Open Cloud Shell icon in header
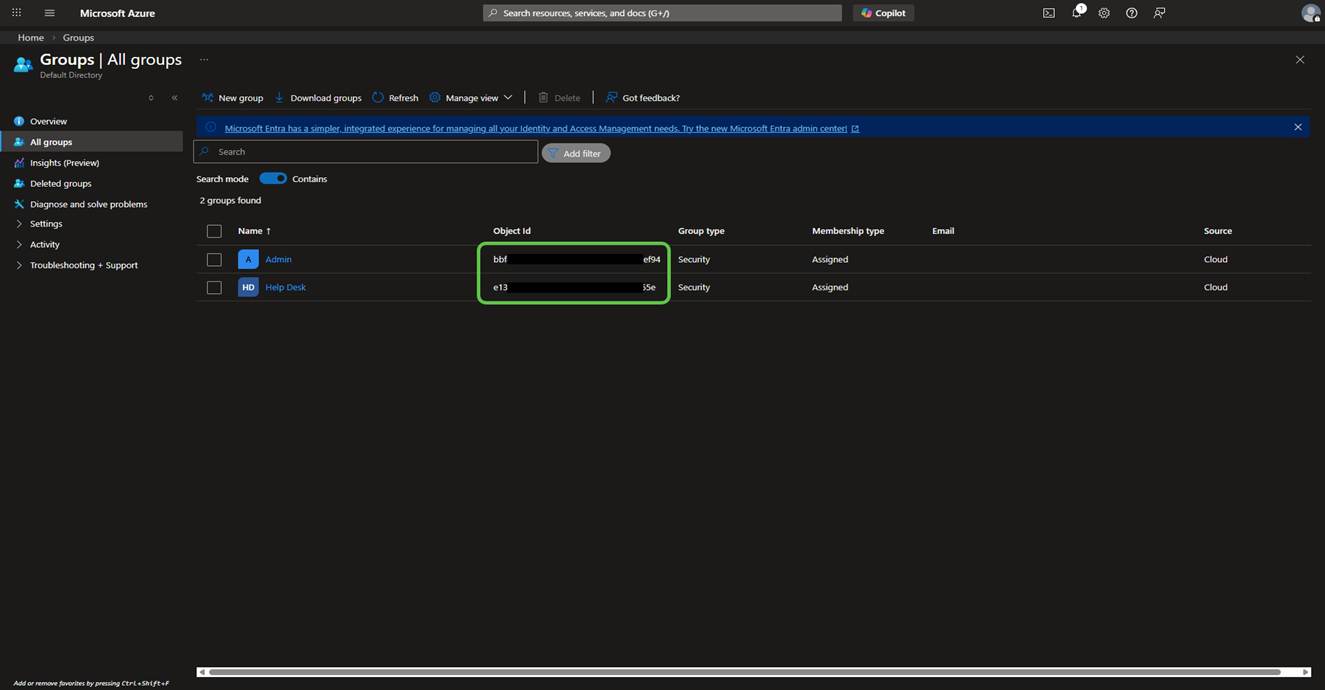The height and width of the screenshot is (690, 1325). (1048, 13)
